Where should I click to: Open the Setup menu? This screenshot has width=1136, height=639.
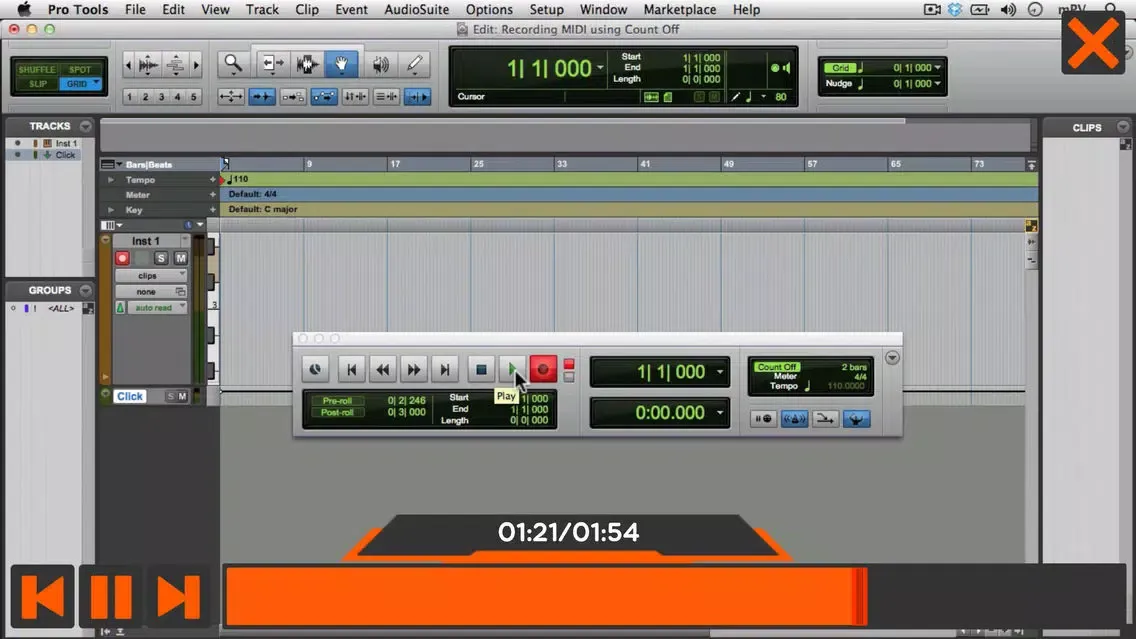[x=546, y=9]
